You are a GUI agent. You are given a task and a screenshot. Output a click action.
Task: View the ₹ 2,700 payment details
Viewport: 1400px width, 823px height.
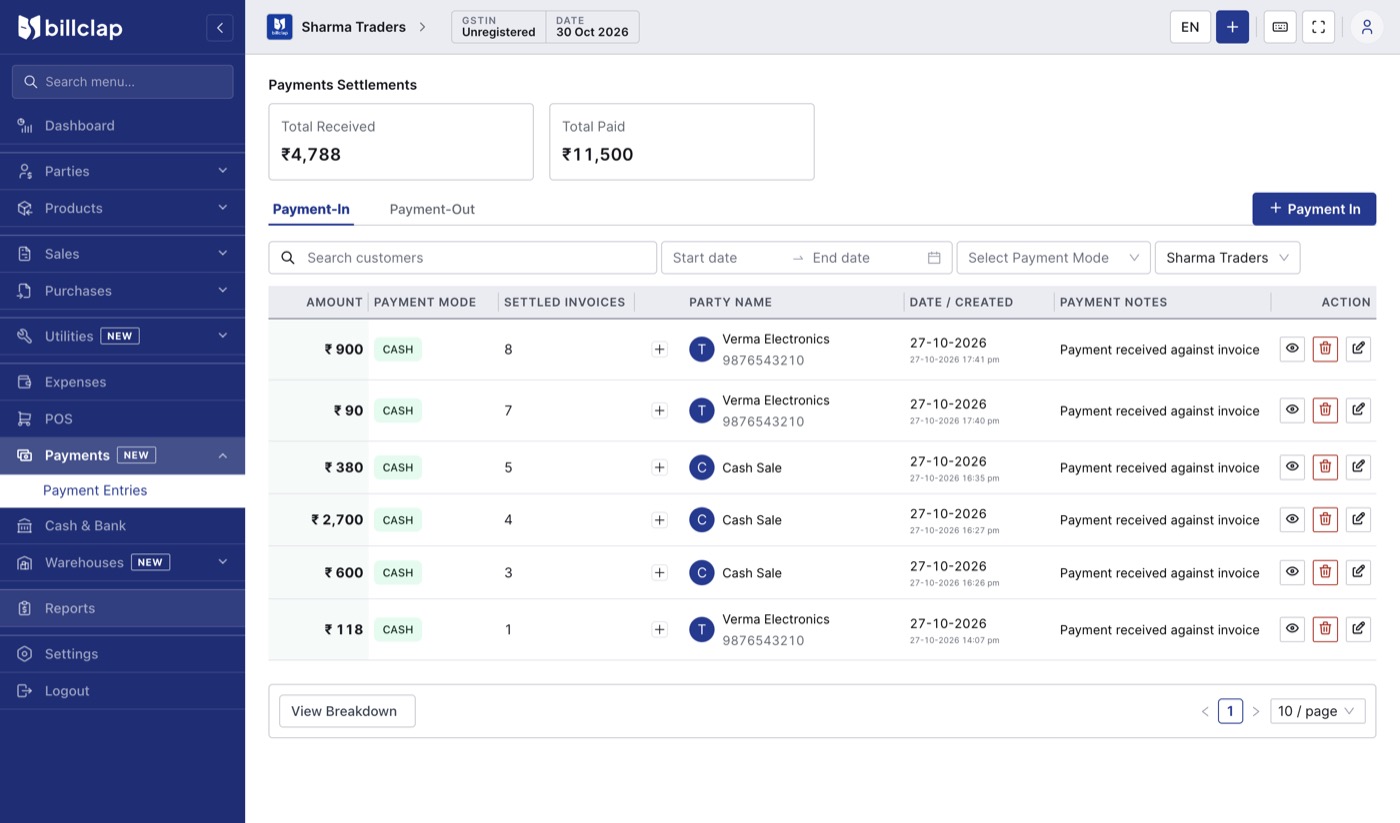tap(1292, 519)
